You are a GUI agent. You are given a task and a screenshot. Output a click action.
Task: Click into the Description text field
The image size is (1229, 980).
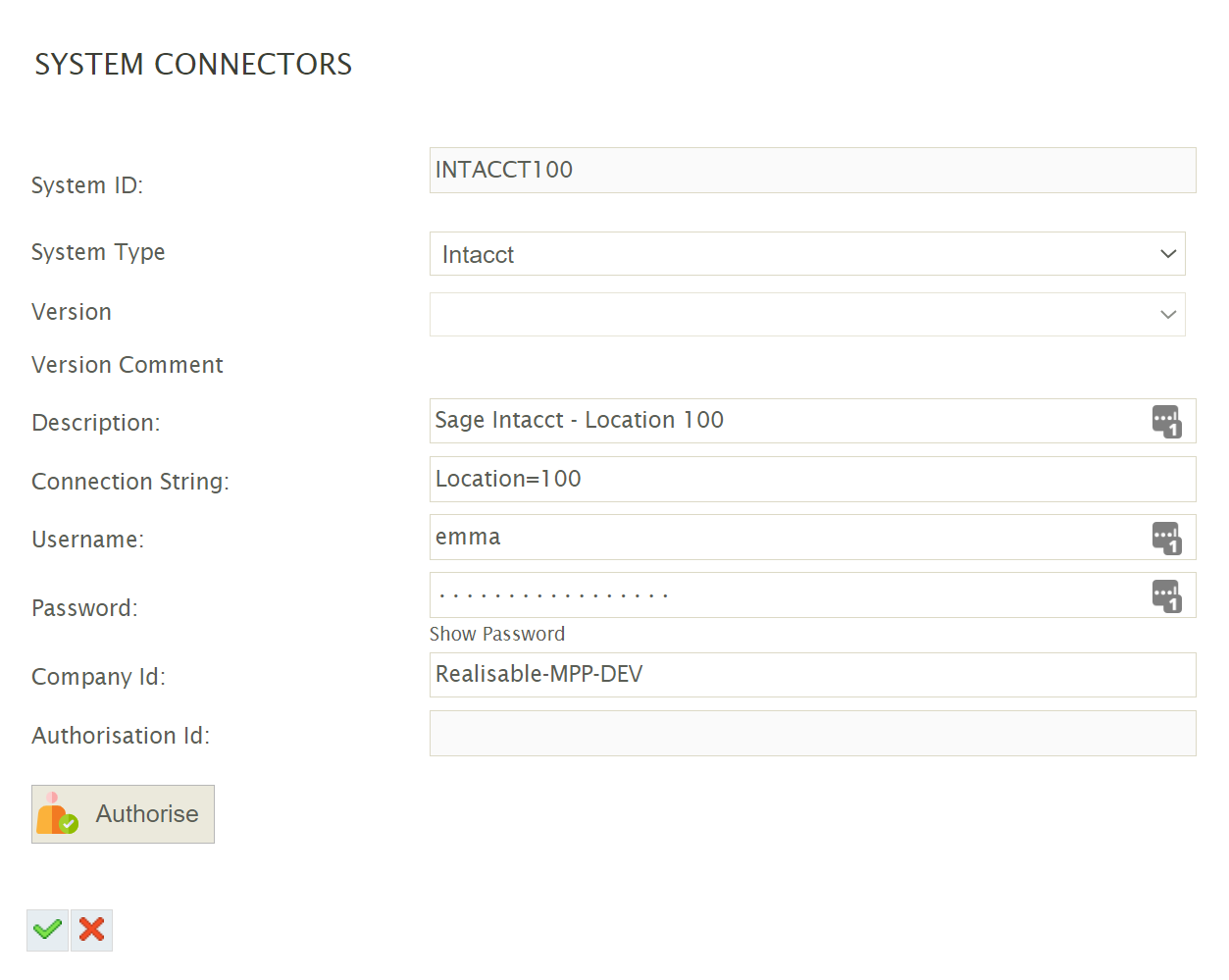[x=785, y=421]
